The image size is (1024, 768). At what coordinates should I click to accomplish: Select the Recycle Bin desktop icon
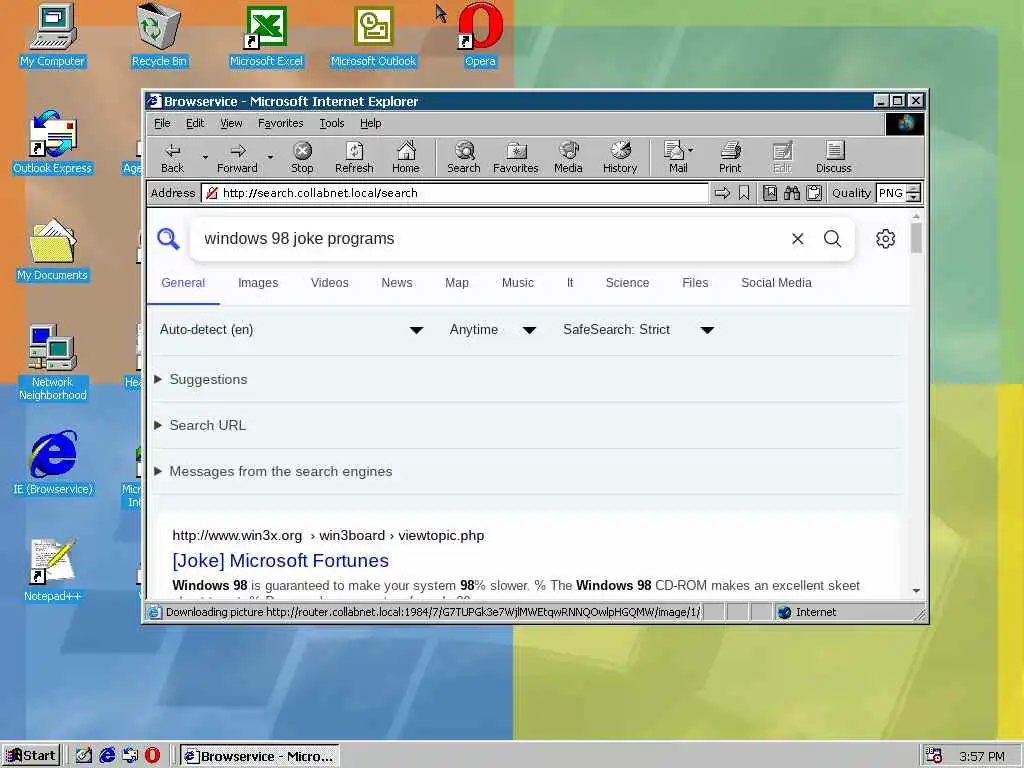pos(159,36)
